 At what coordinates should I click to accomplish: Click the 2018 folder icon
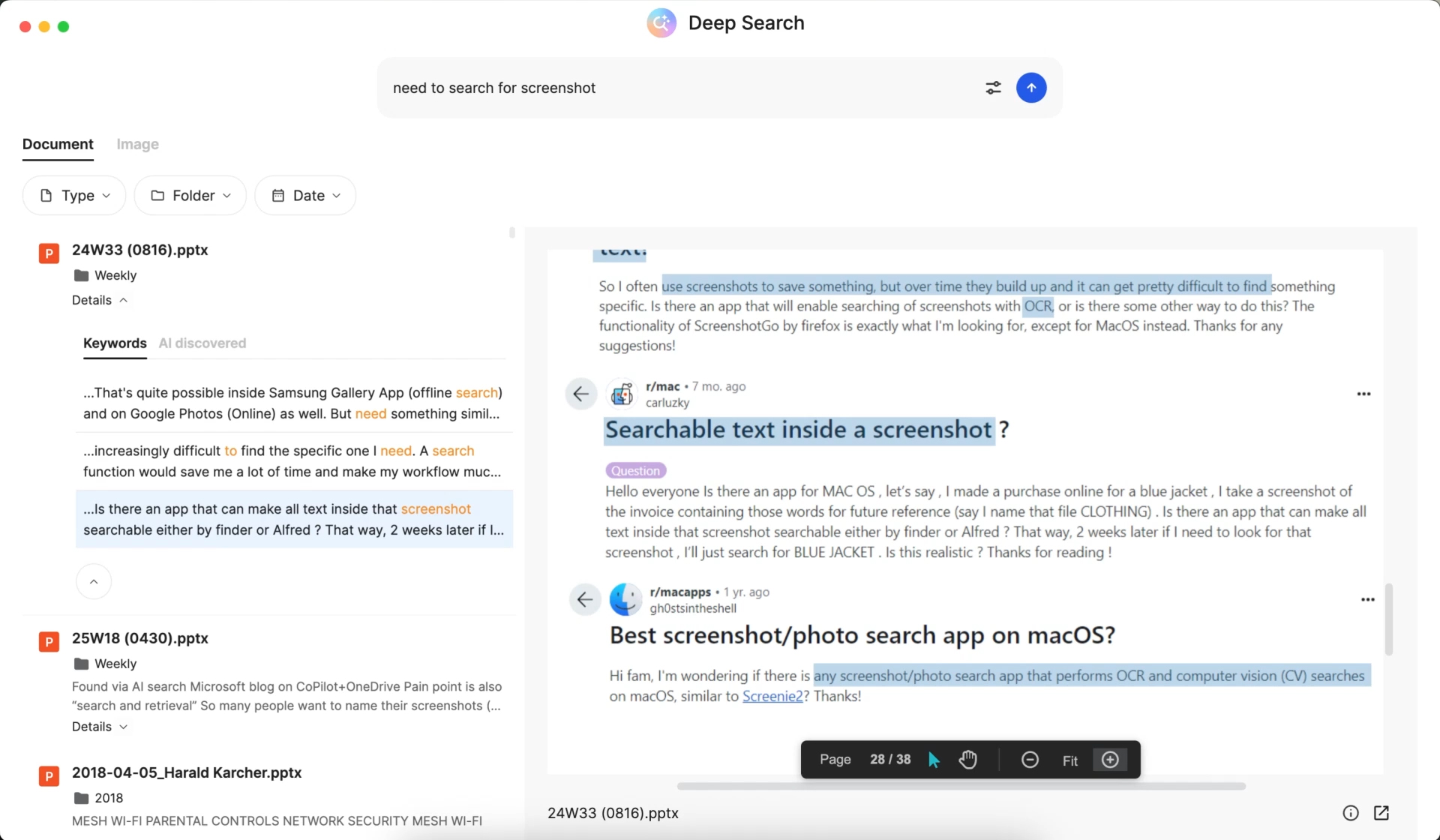coord(81,798)
